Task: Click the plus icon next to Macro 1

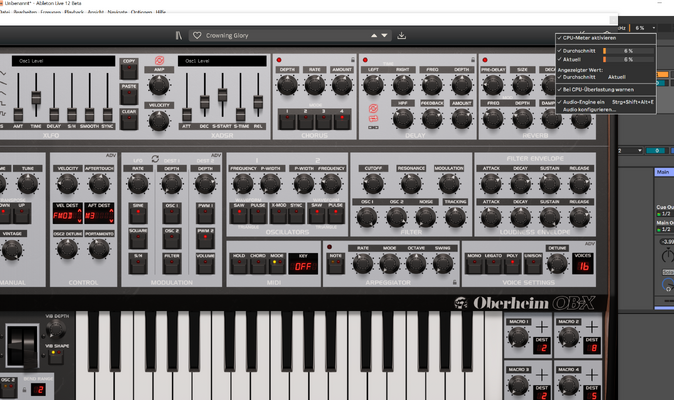Action: click(542, 327)
